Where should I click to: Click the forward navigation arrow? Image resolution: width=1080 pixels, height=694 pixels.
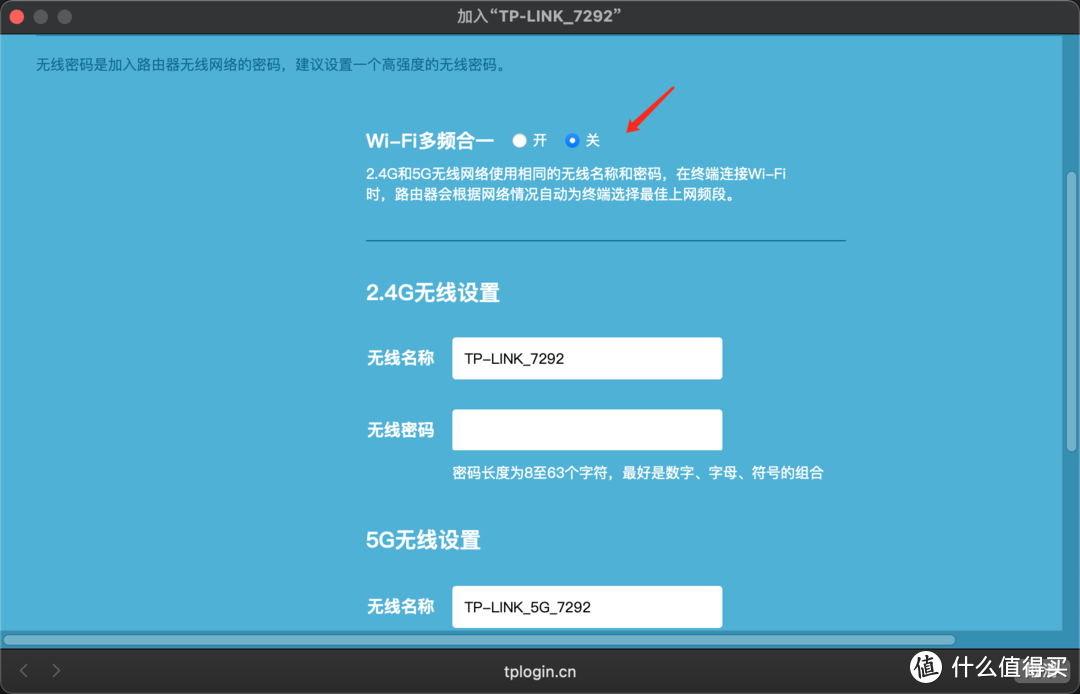56,671
